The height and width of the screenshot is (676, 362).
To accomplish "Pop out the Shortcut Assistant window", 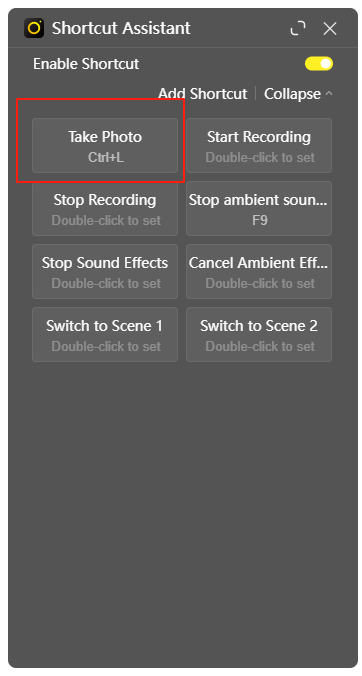I will 298,28.
